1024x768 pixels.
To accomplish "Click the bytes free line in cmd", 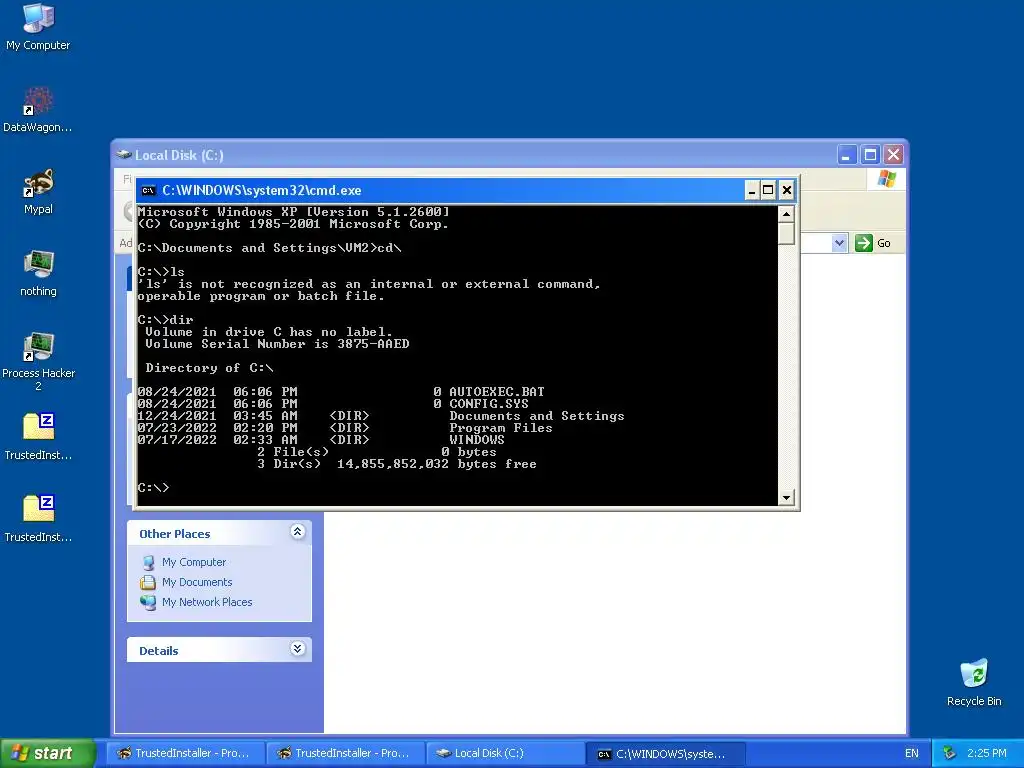I will click(397, 464).
